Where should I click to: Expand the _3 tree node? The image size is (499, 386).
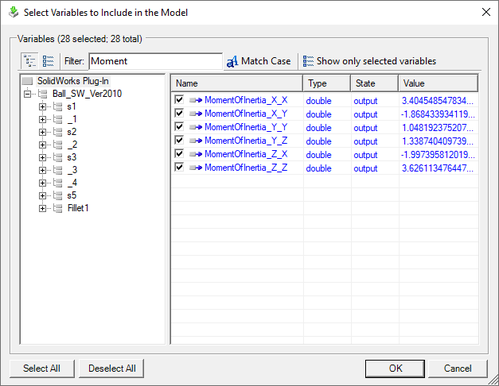click(x=42, y=170)
